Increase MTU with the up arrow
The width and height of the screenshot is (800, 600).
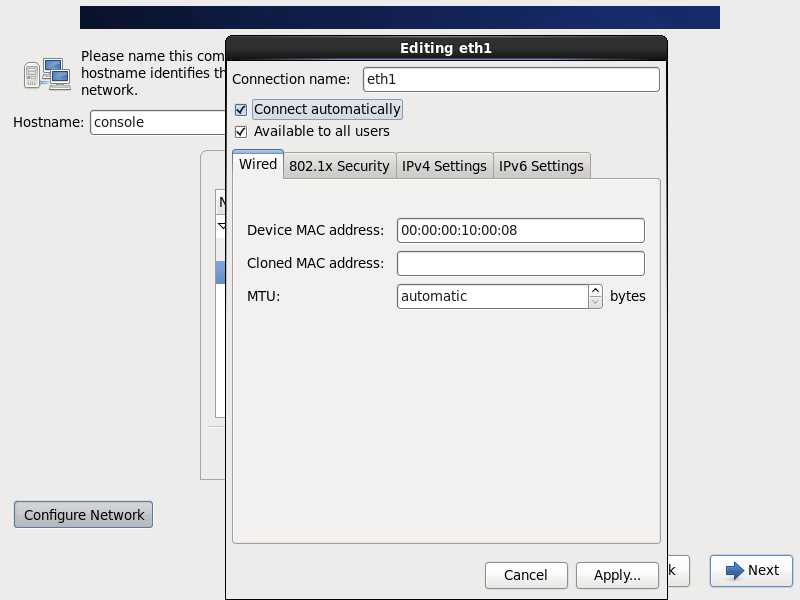[x=595, y=291]
